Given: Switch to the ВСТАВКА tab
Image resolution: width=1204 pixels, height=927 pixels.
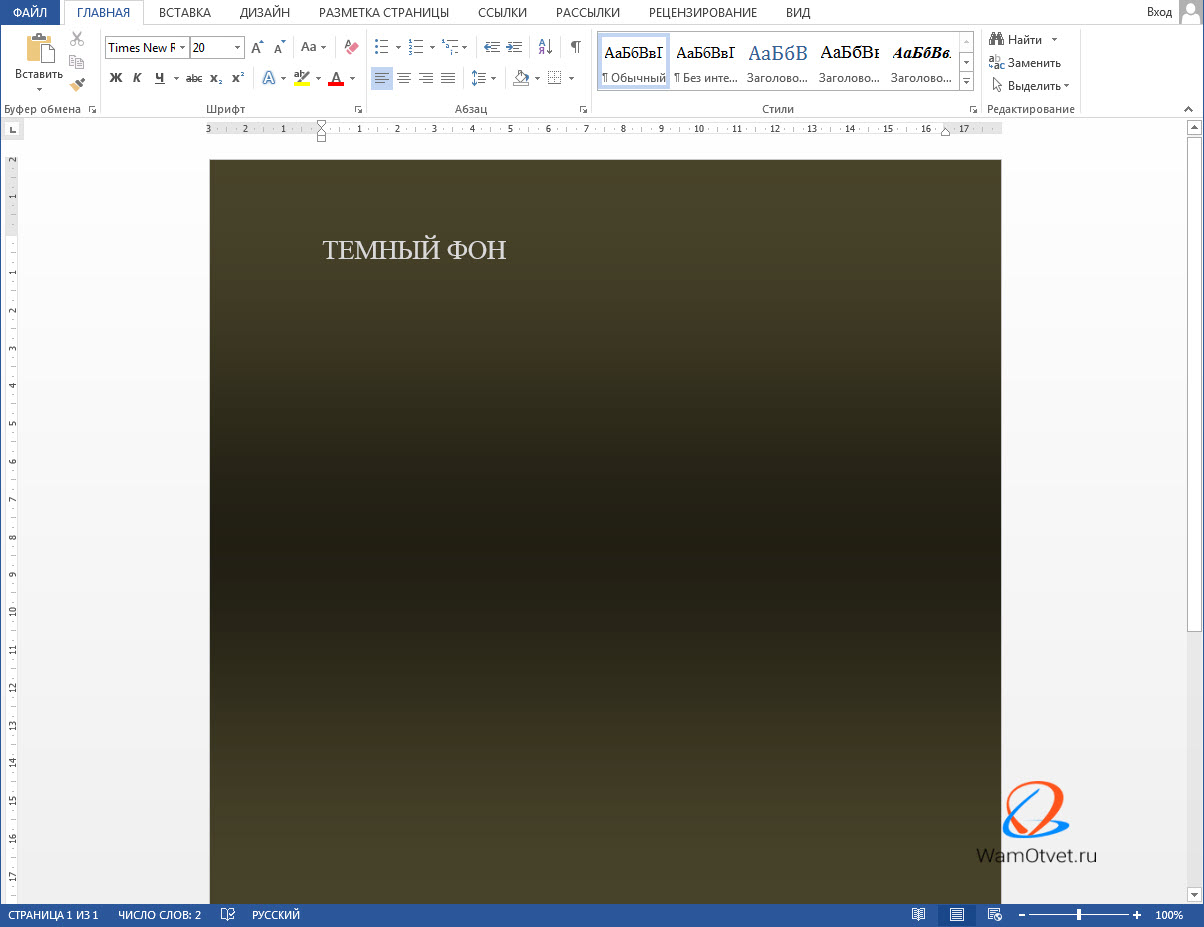Looking at the screenshot, I should (x=185, y=13).
